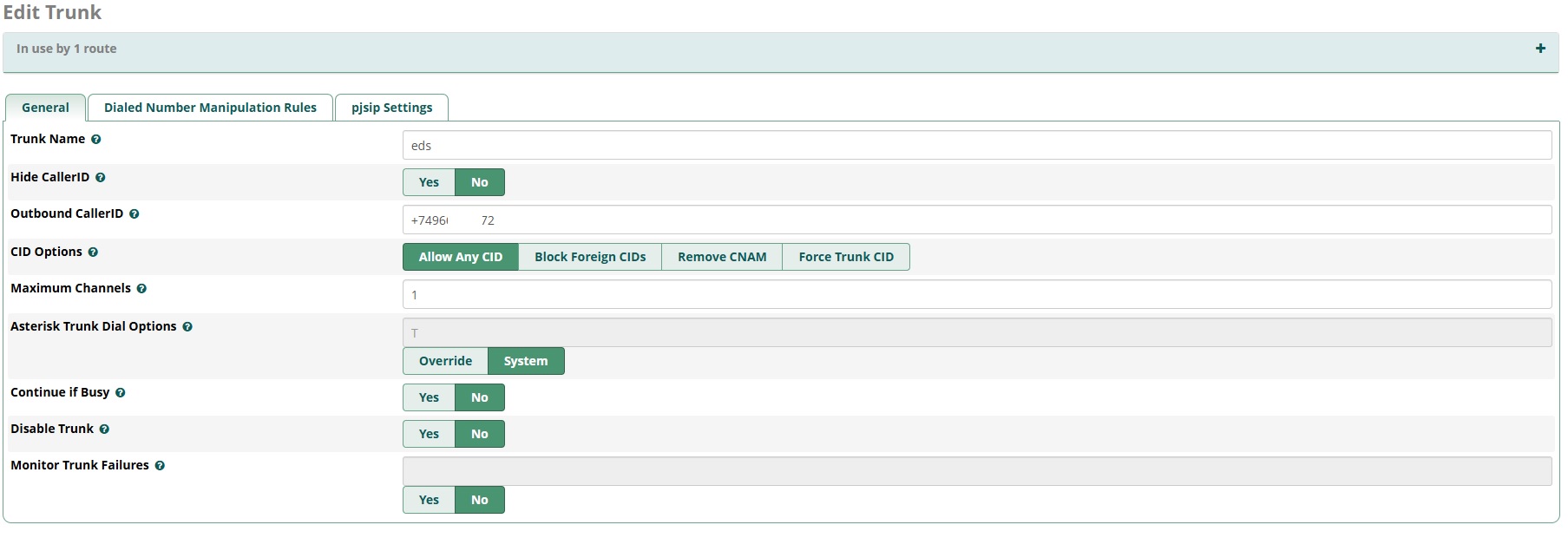
Task: Enable Continue if Busy with Yes
Action: click(x=429, y=397)
